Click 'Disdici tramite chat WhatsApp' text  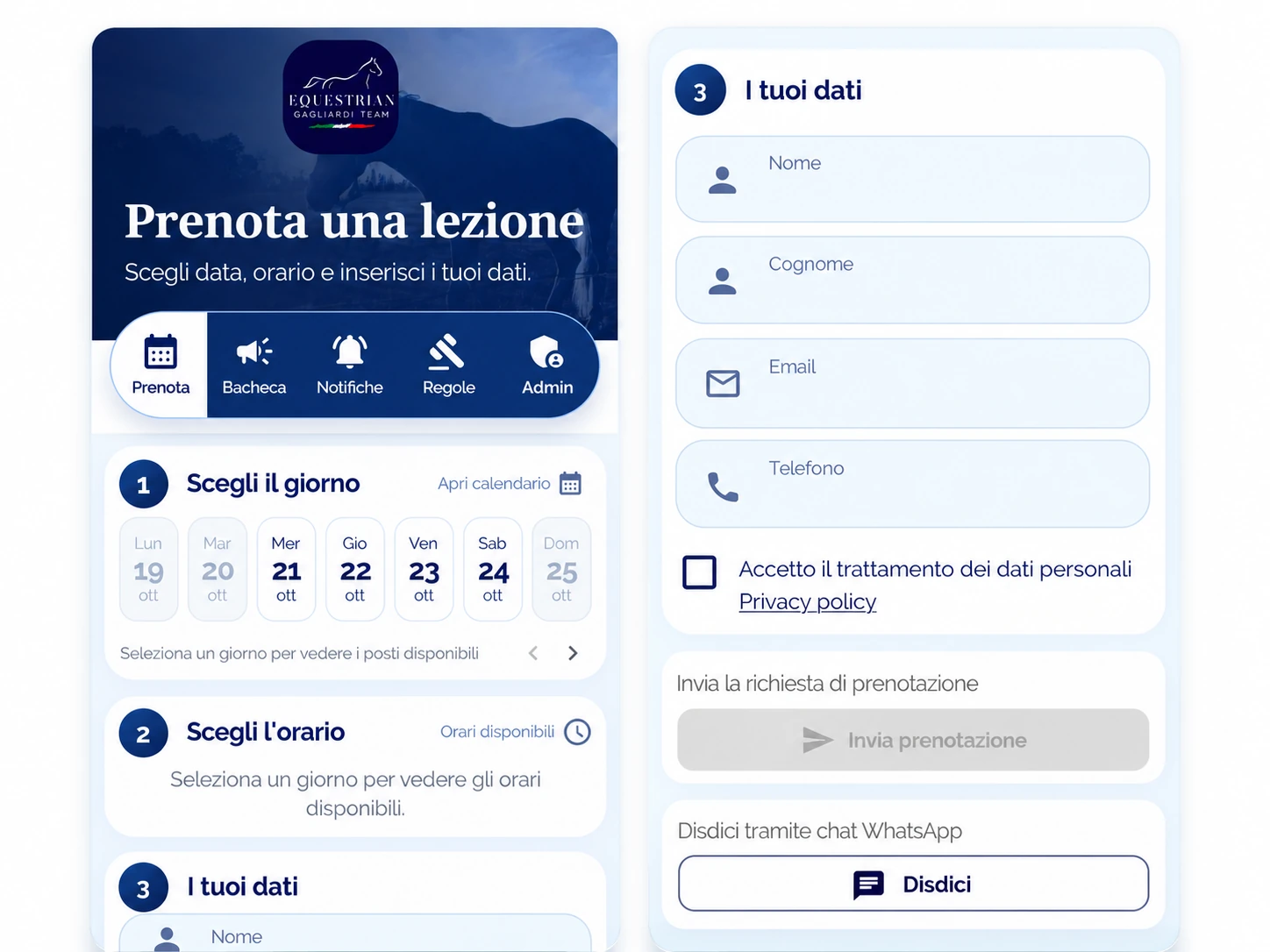pyautogui.click(x=820, y=831)
